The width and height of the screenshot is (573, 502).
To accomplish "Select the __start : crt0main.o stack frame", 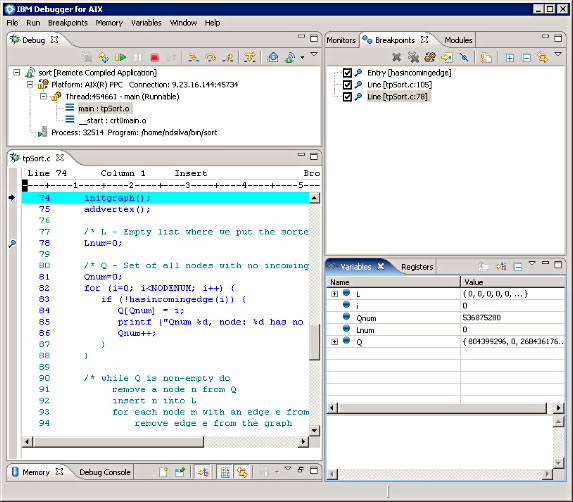I will [x=113, y=121].
